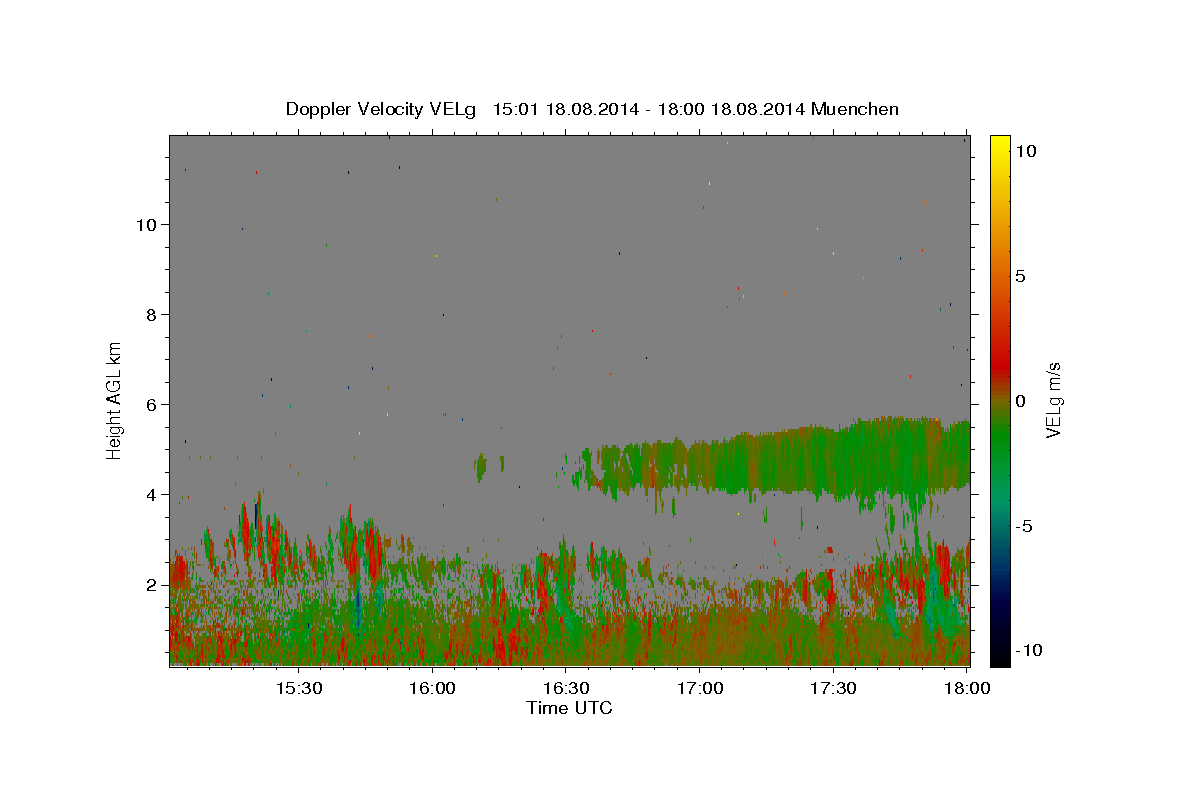Click the 'Height AGL km' axis label
The height and width of the screenshot is (800, 1200).
point(115,399)
